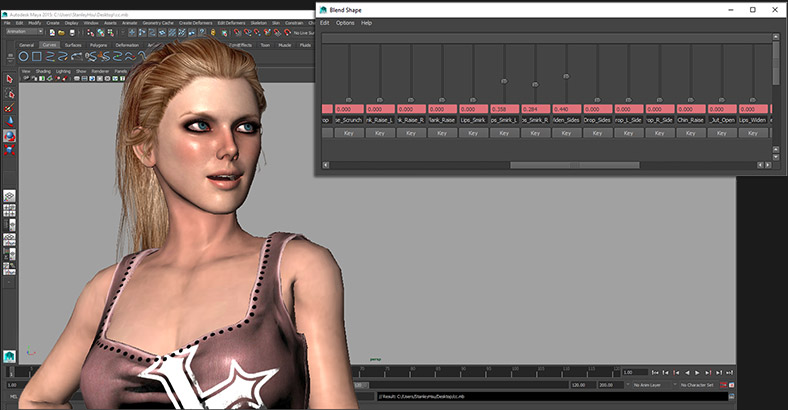Image resolution: width=788 pixels, height=410 pixels.
Task: Open Options menu in Blend Shape window
Action: pos(345,23)
